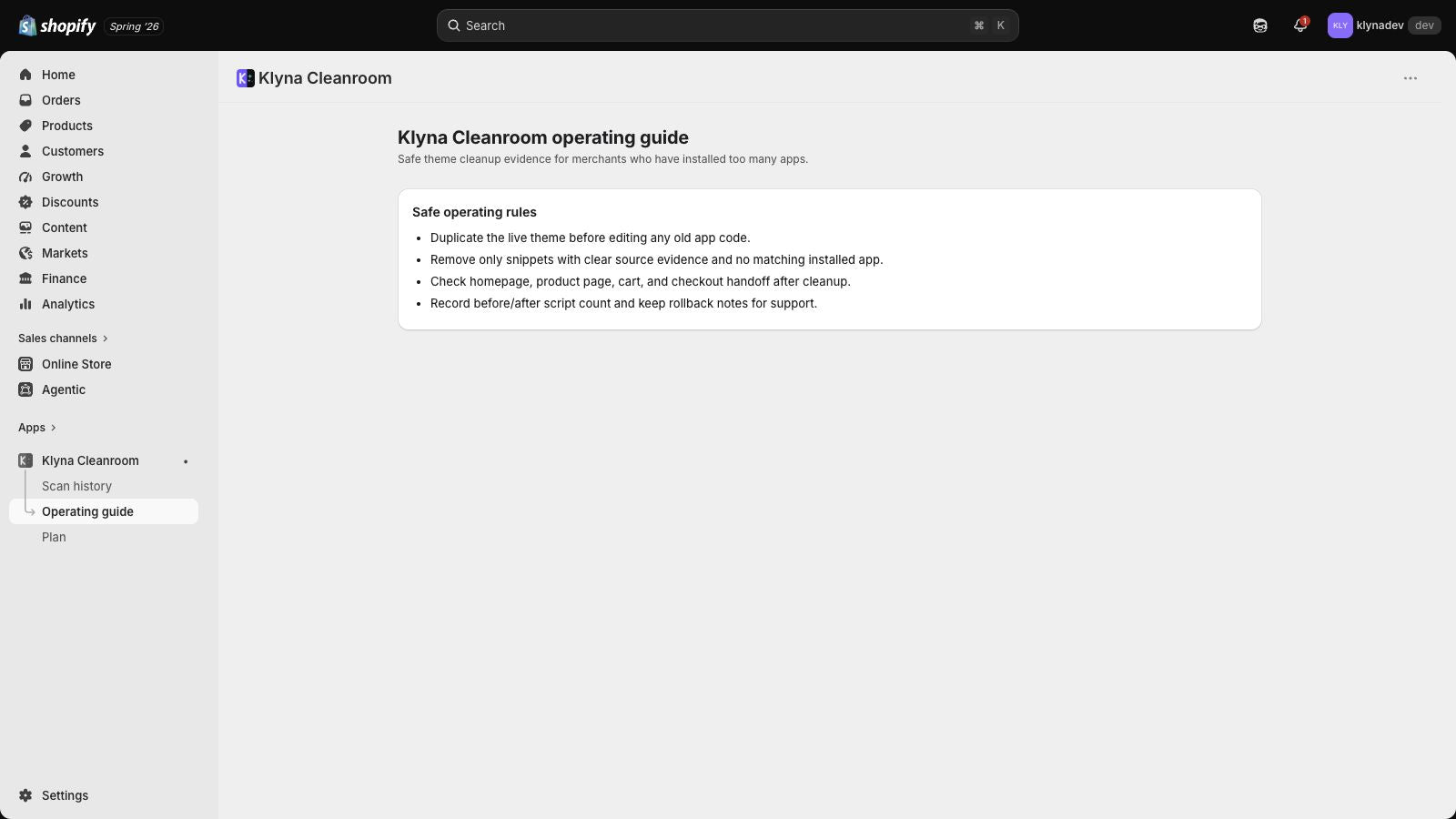Click the KLY account avatar

1340,25
